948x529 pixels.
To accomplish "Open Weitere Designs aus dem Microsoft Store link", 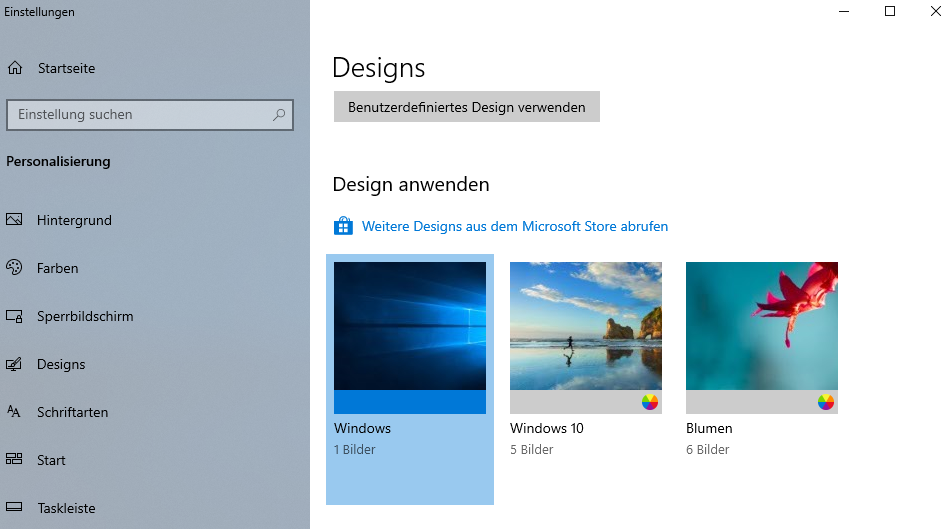I will click(x=515, y=226).
